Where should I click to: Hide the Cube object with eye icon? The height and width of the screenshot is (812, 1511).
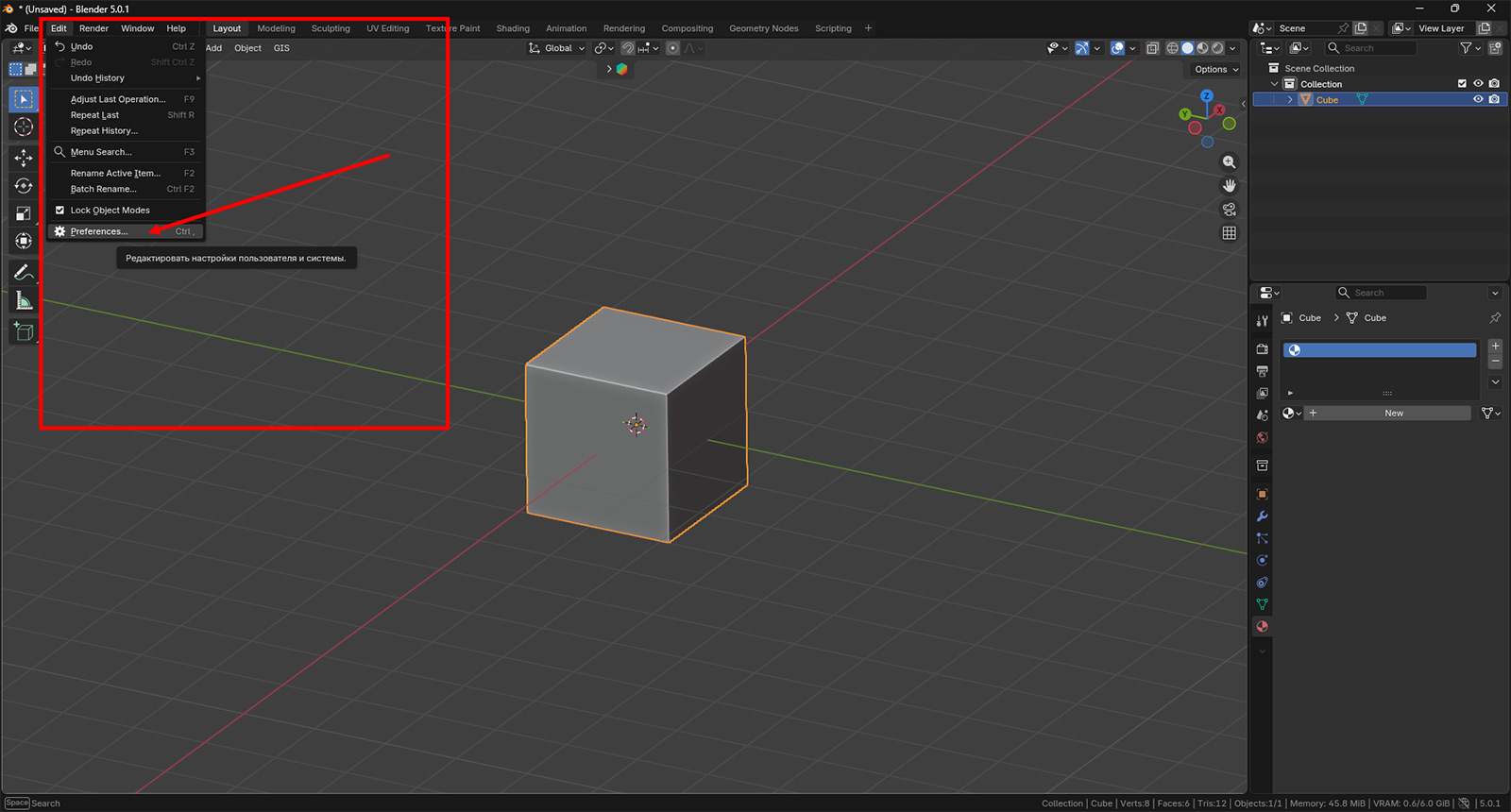click(1478, 100)
